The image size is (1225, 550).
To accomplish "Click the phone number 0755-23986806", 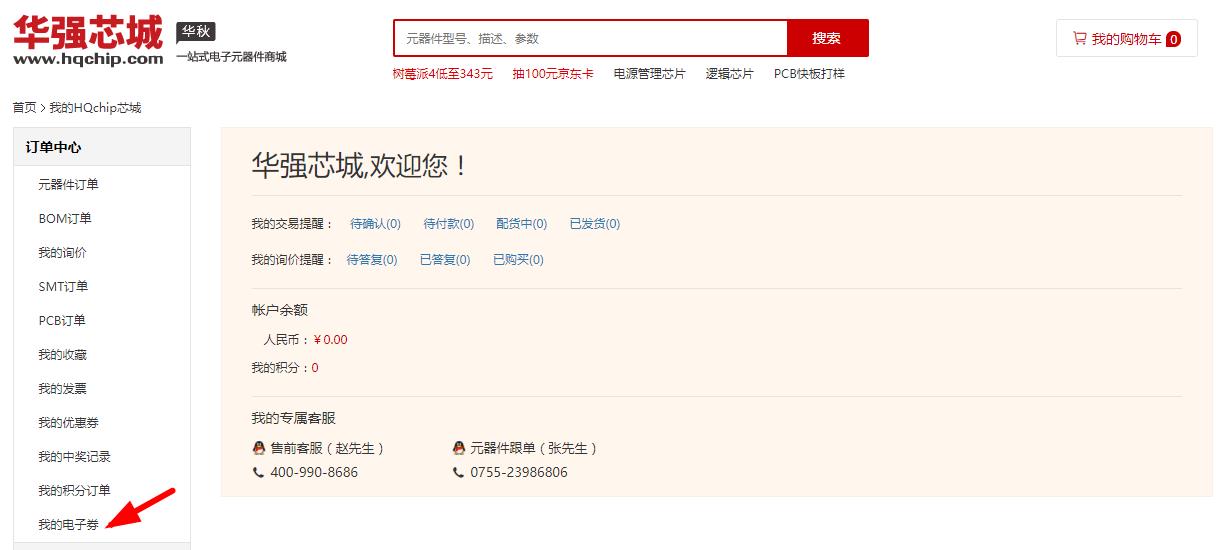I will tap(519, 472).
